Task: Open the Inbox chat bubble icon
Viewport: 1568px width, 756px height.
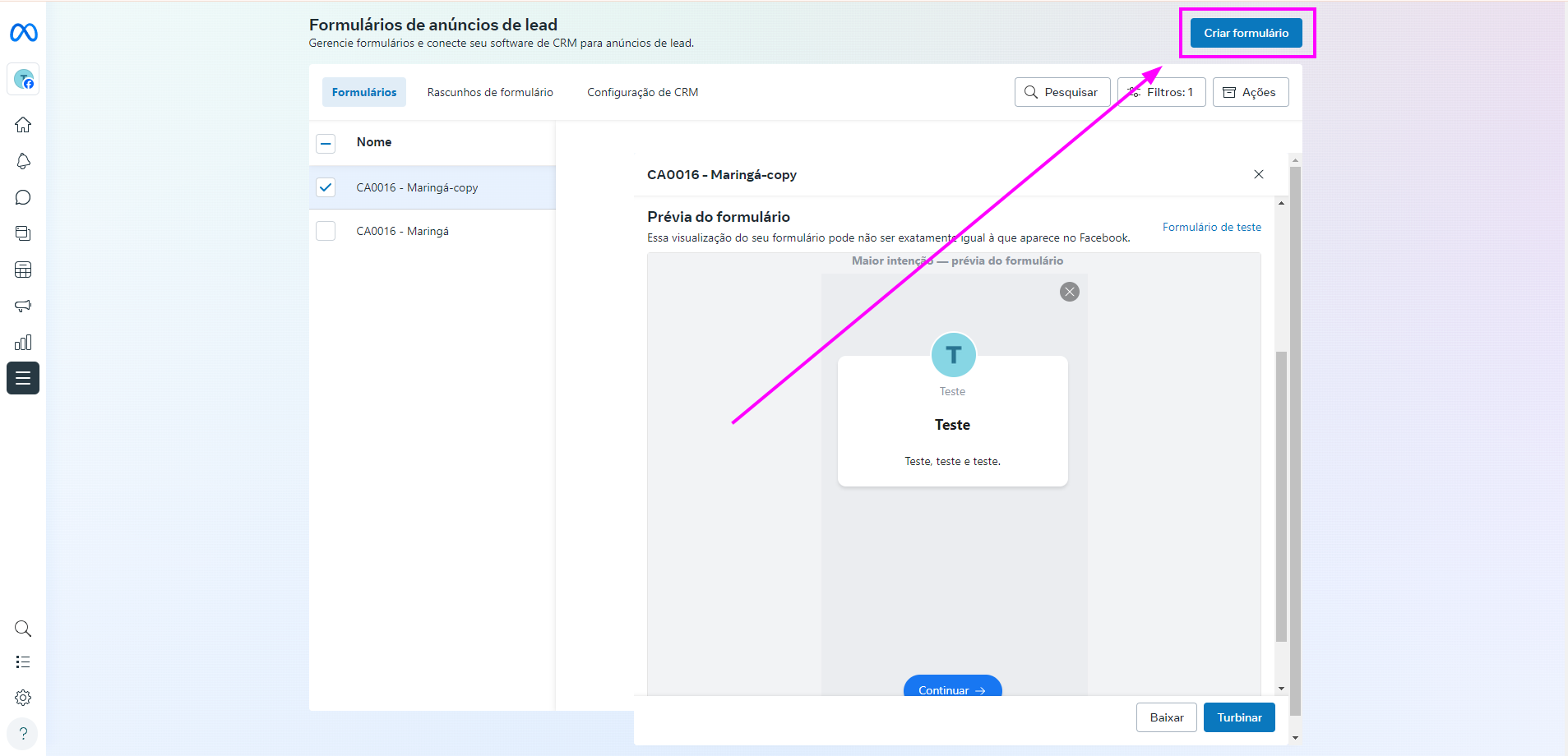Action: pos(23,197)
